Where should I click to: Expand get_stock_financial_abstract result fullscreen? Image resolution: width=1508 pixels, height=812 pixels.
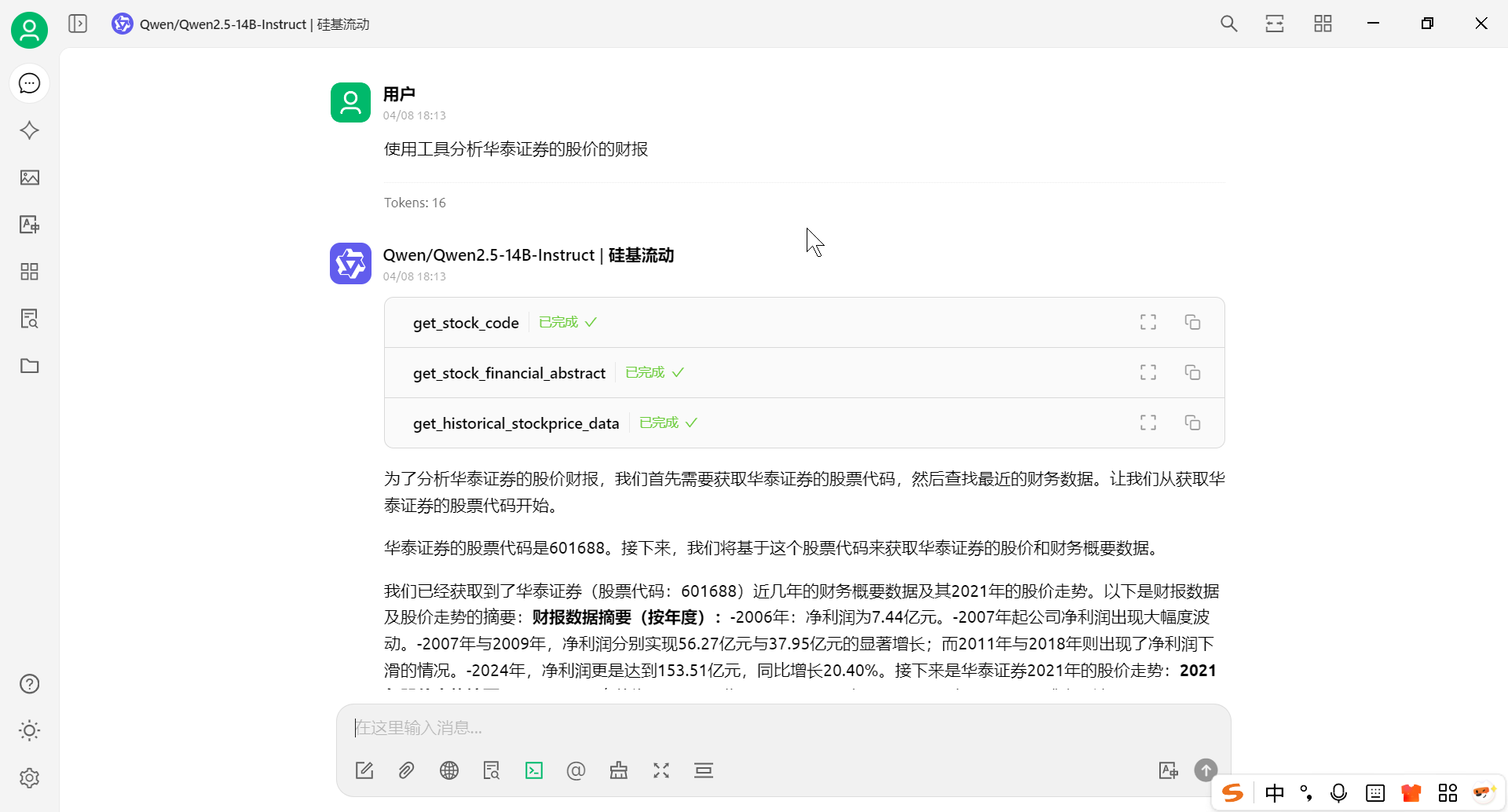(1148, 372)
